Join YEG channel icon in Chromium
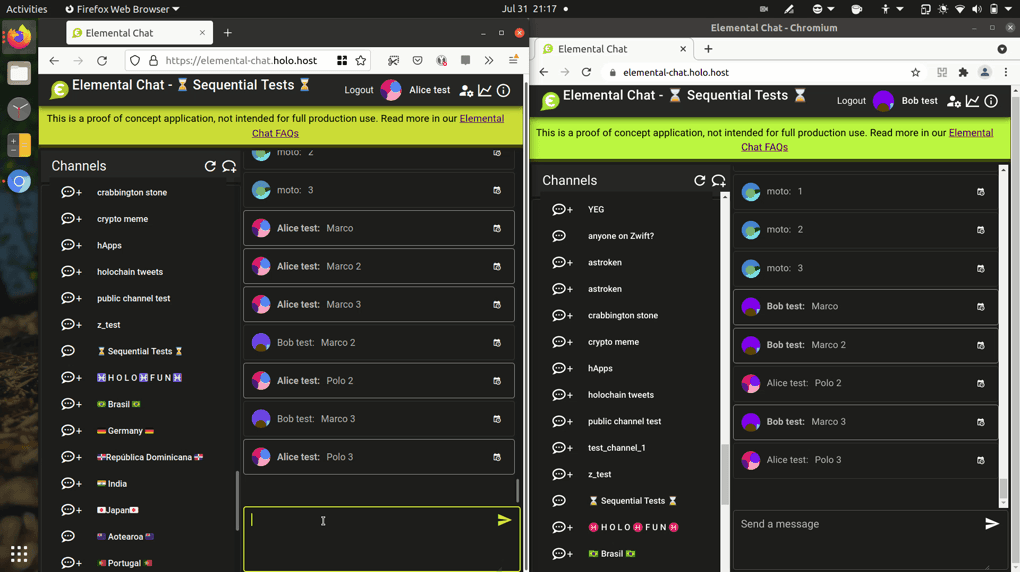This screenshot has width=1020, height=572. 562,210
